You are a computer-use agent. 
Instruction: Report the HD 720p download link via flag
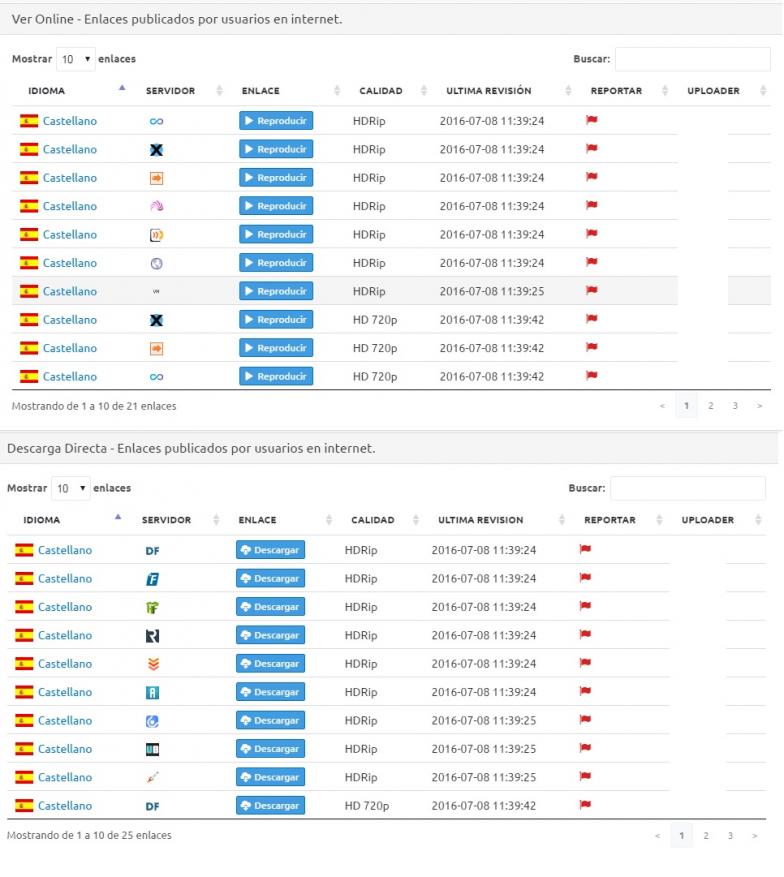point(585,805)
